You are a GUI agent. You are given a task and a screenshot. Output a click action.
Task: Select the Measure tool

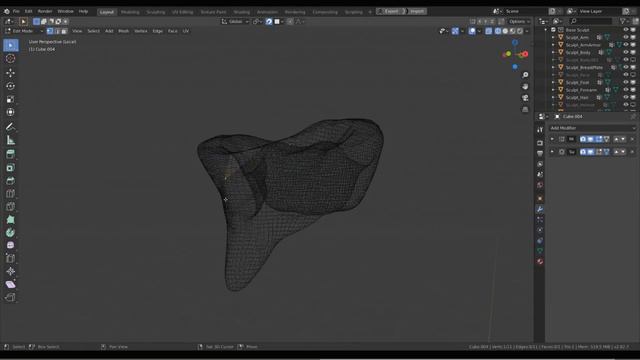point(11,140)
